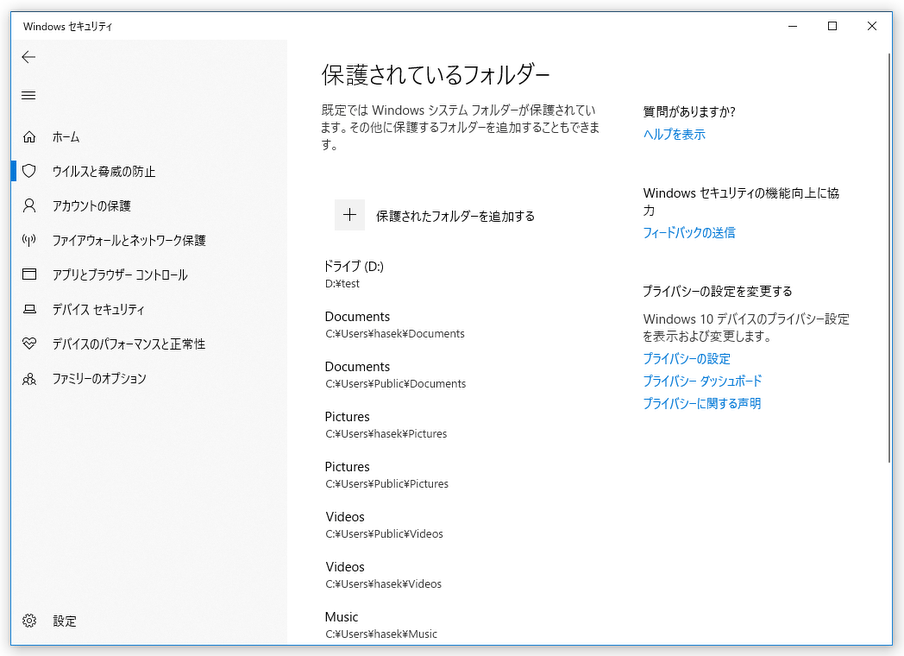
Task: Open the hamburger navigation menu
Action: 28,95
